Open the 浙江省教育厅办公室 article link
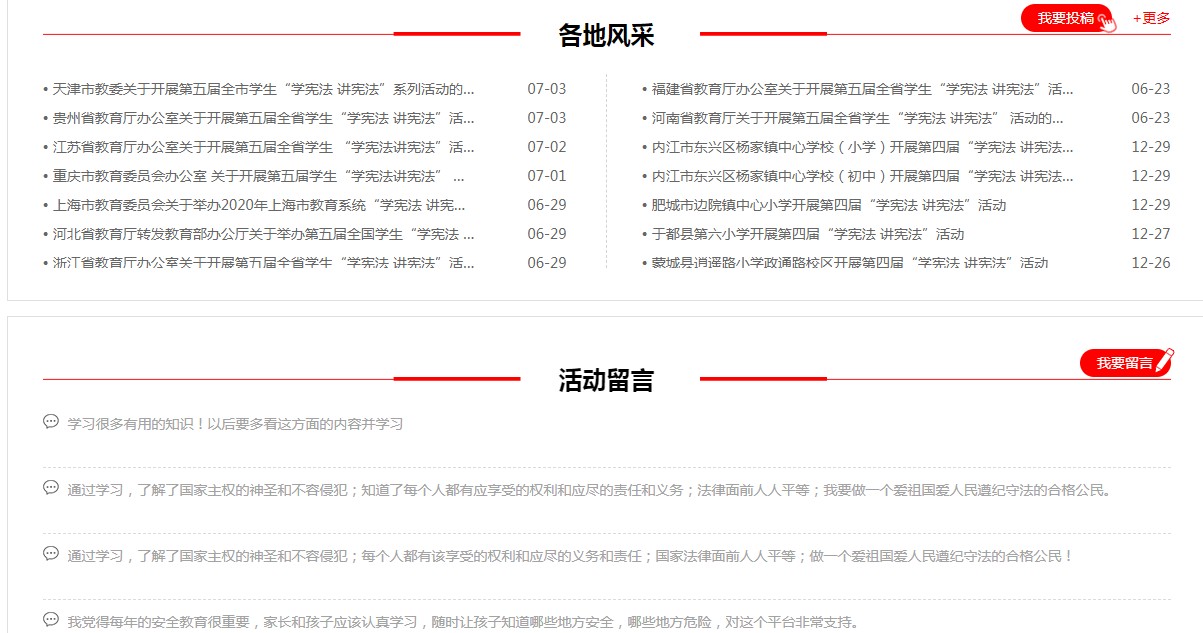The height and width of the screenshot is (633, 1203). click(264, 263)
